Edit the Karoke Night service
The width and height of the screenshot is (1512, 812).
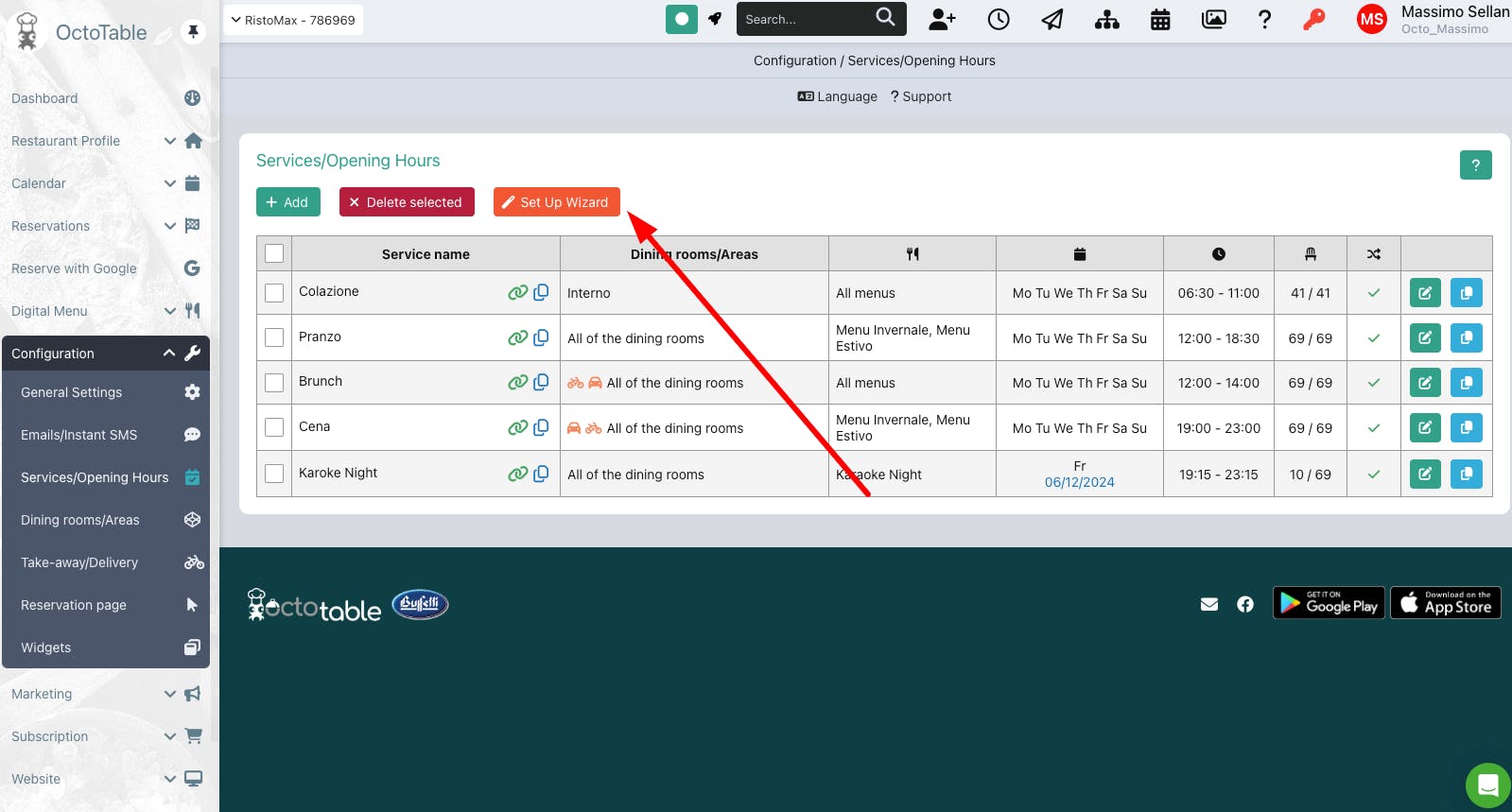click(1425, 474)
